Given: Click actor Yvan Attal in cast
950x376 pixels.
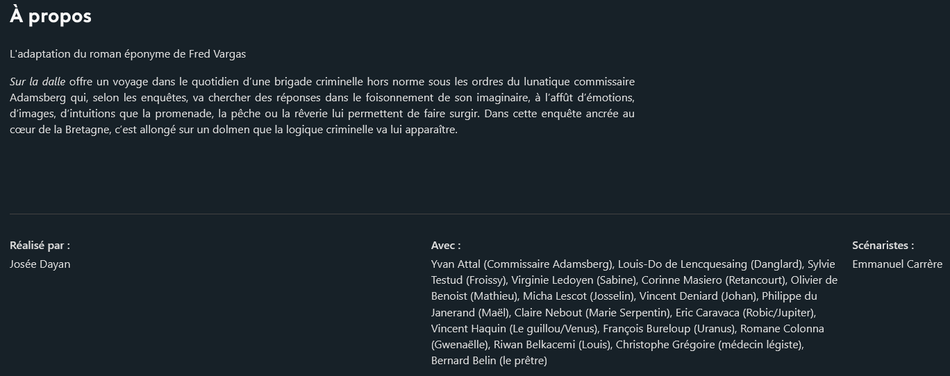Looking at the screenshot, I should pyautogui.click(x=456, y=265).
